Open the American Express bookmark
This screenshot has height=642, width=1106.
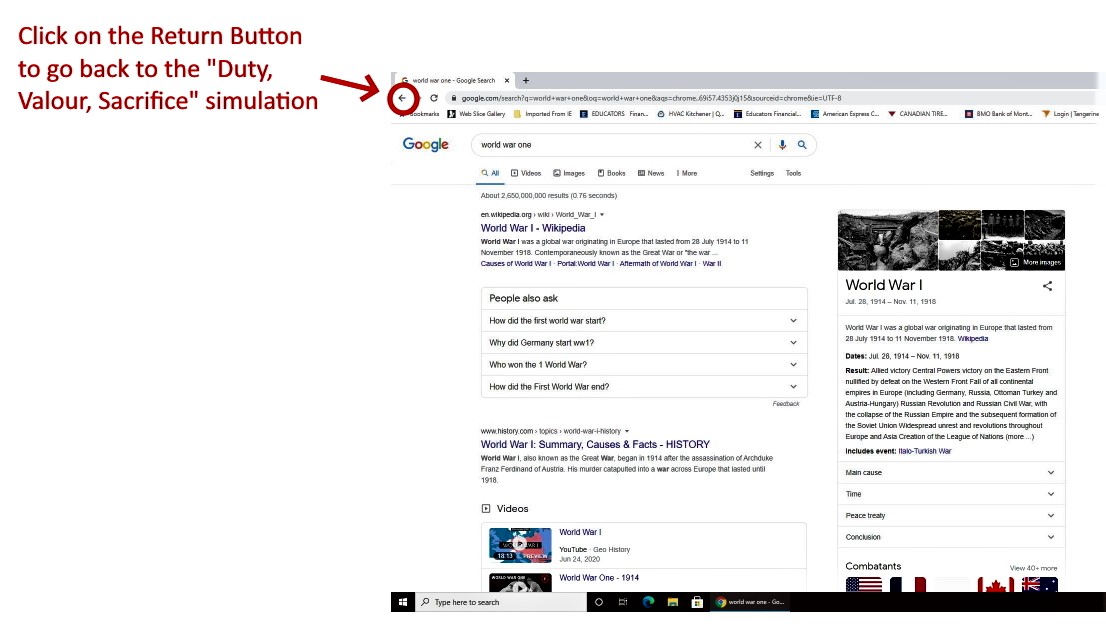[x=845, y=114]
